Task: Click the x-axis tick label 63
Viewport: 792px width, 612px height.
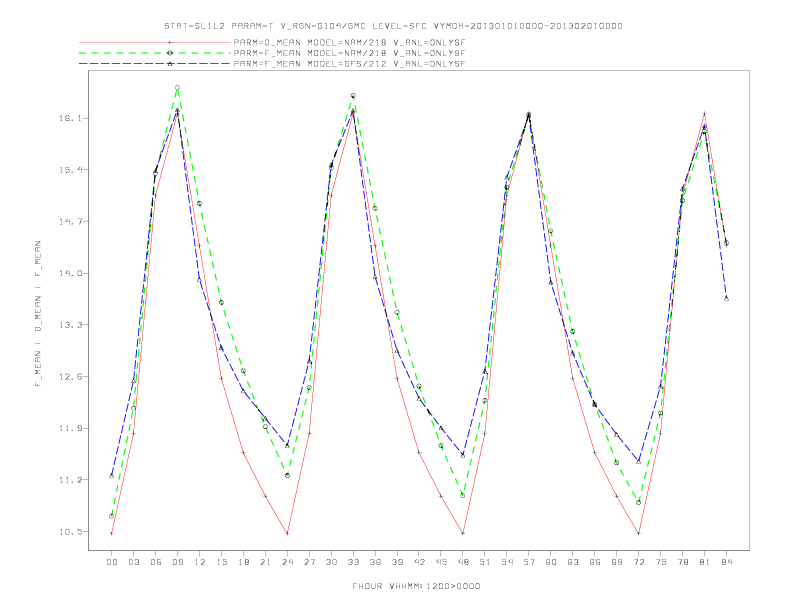Action: point(573,562)
